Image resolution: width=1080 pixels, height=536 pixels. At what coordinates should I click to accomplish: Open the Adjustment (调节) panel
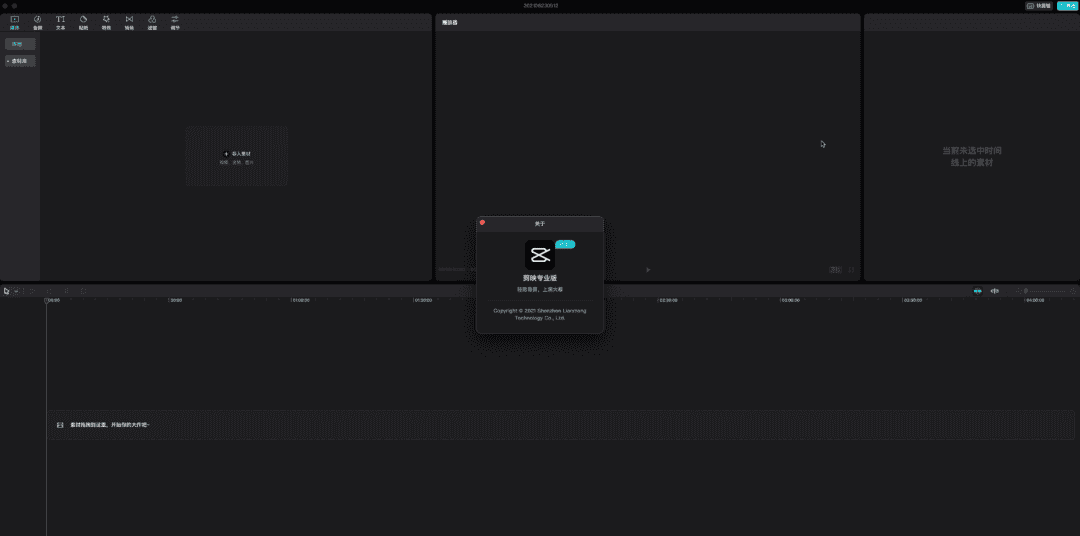[175, 22]
